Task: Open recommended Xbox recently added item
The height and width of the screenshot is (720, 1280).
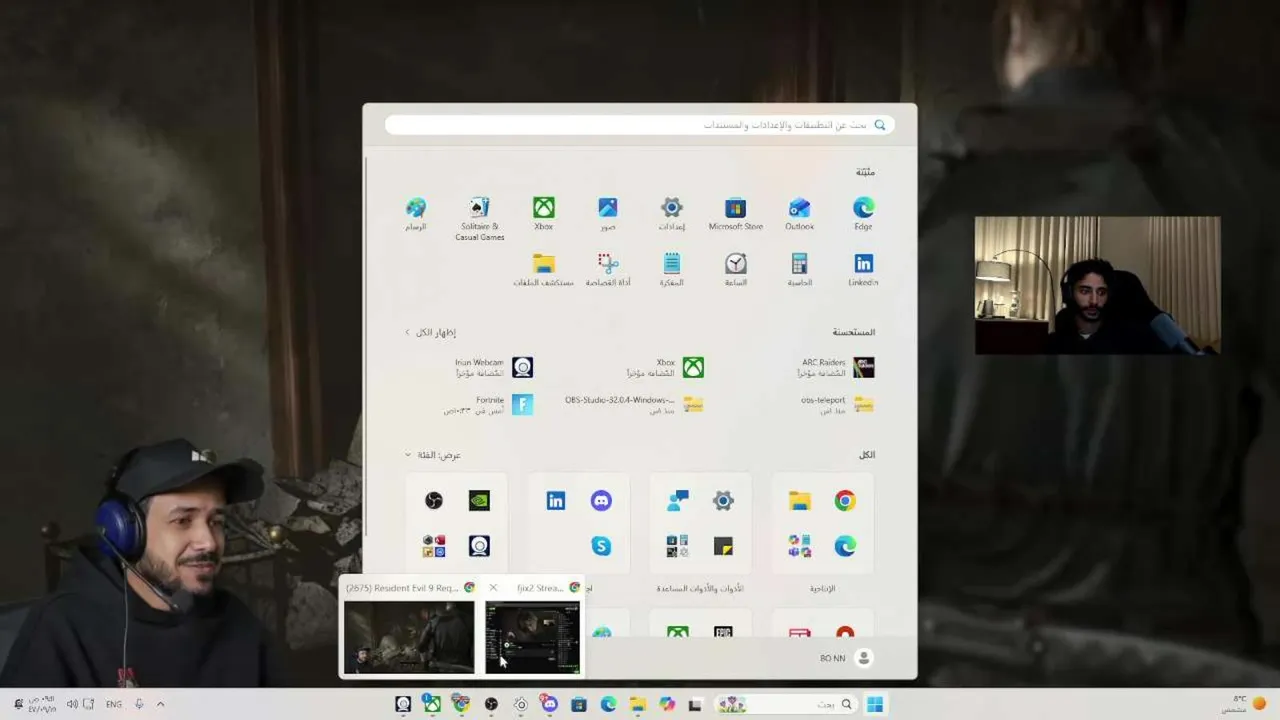Action: coord(665,367)
